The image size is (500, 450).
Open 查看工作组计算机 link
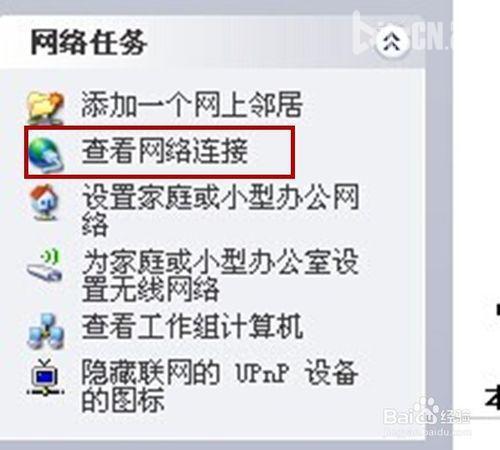[x=192, y=326]
